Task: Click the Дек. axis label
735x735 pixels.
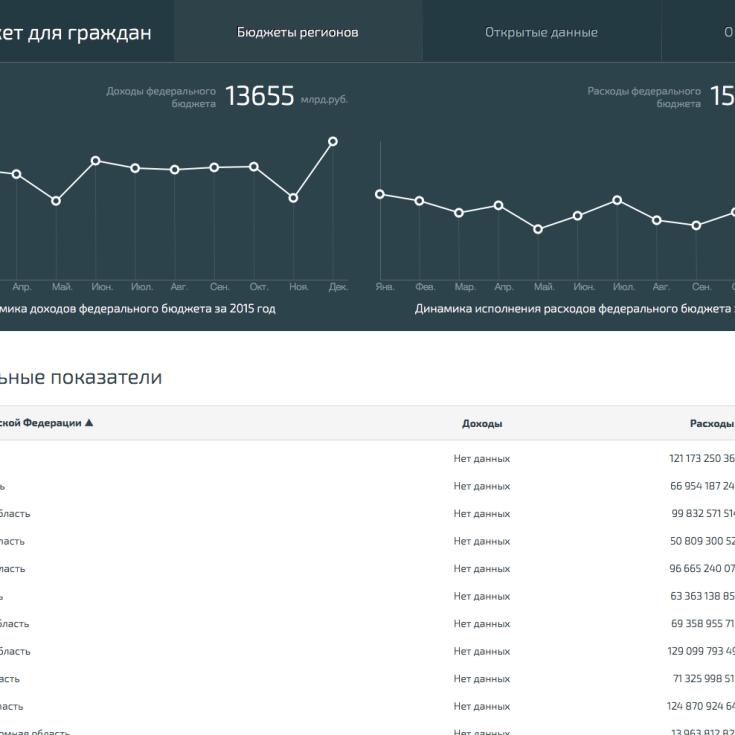Action: click(x=338, y=287)
